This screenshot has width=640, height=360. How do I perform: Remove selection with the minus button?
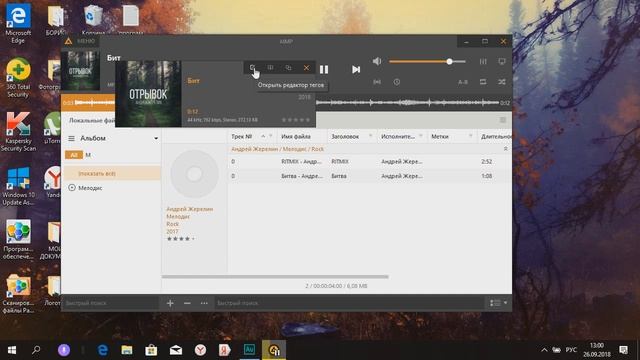(187, 303)
